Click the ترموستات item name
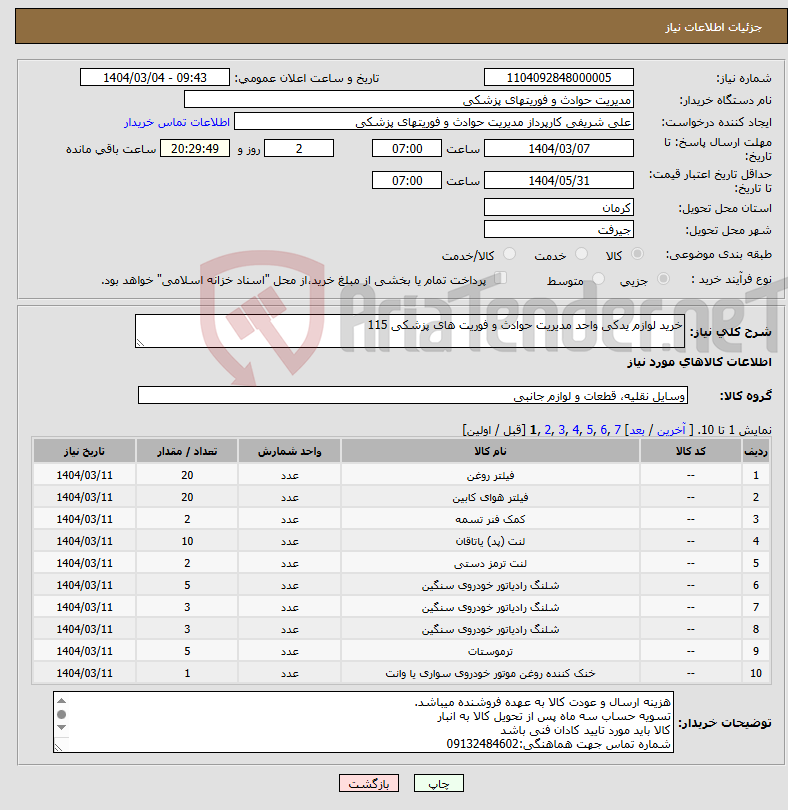This screenshot has height=810, width=788. click(490, 651)
